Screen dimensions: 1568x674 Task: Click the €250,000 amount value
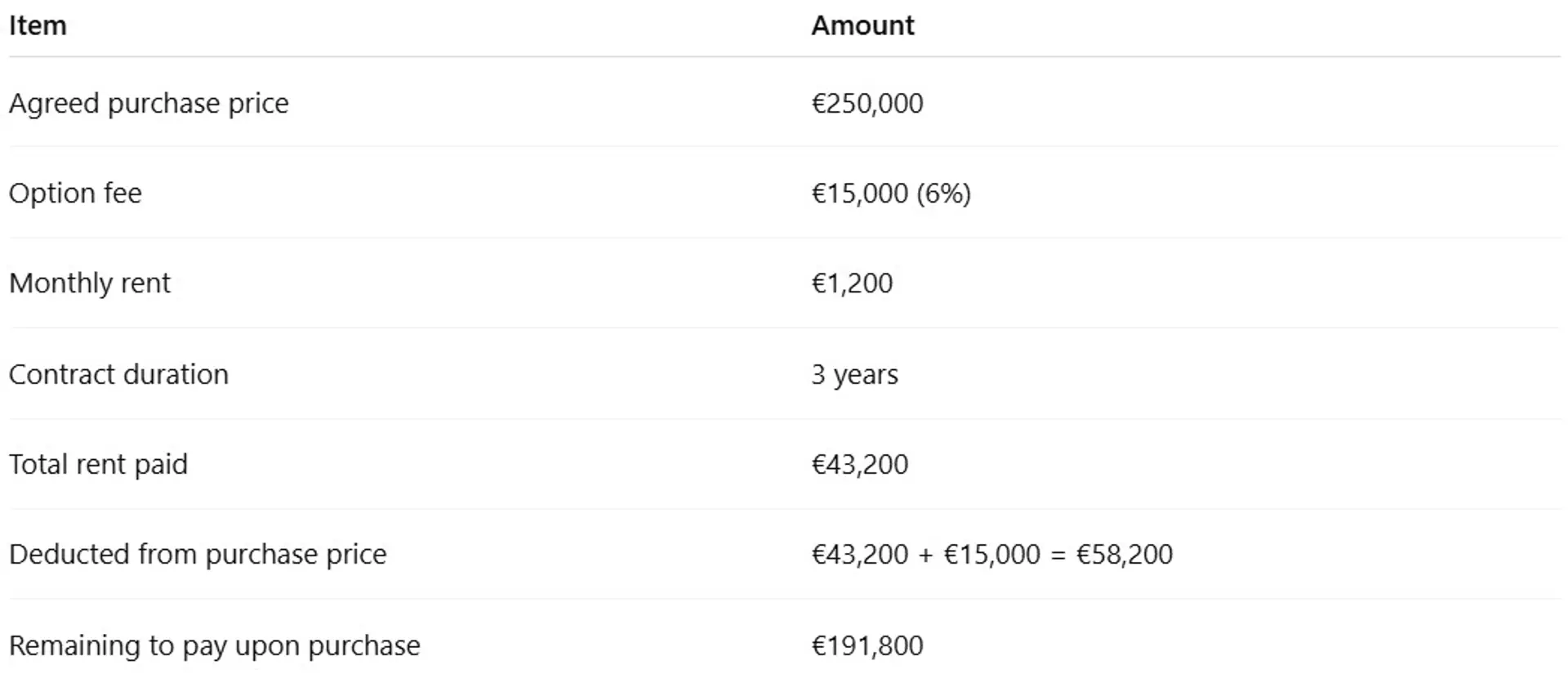tap(866, 104)
